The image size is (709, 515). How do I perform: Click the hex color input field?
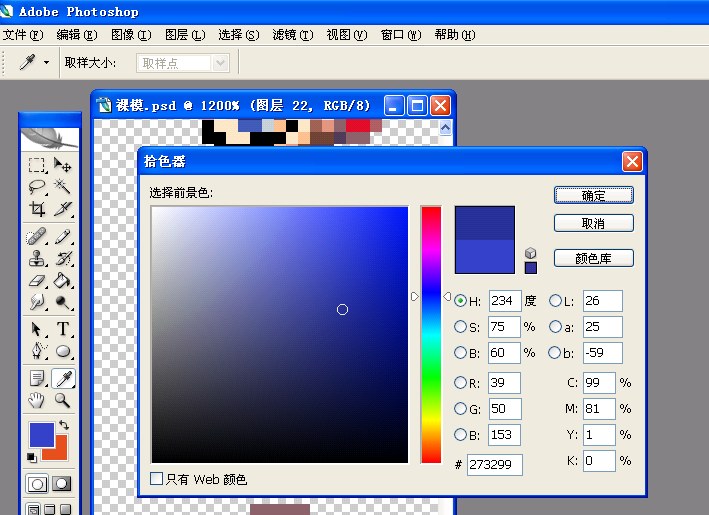click(x=495, y=464)
